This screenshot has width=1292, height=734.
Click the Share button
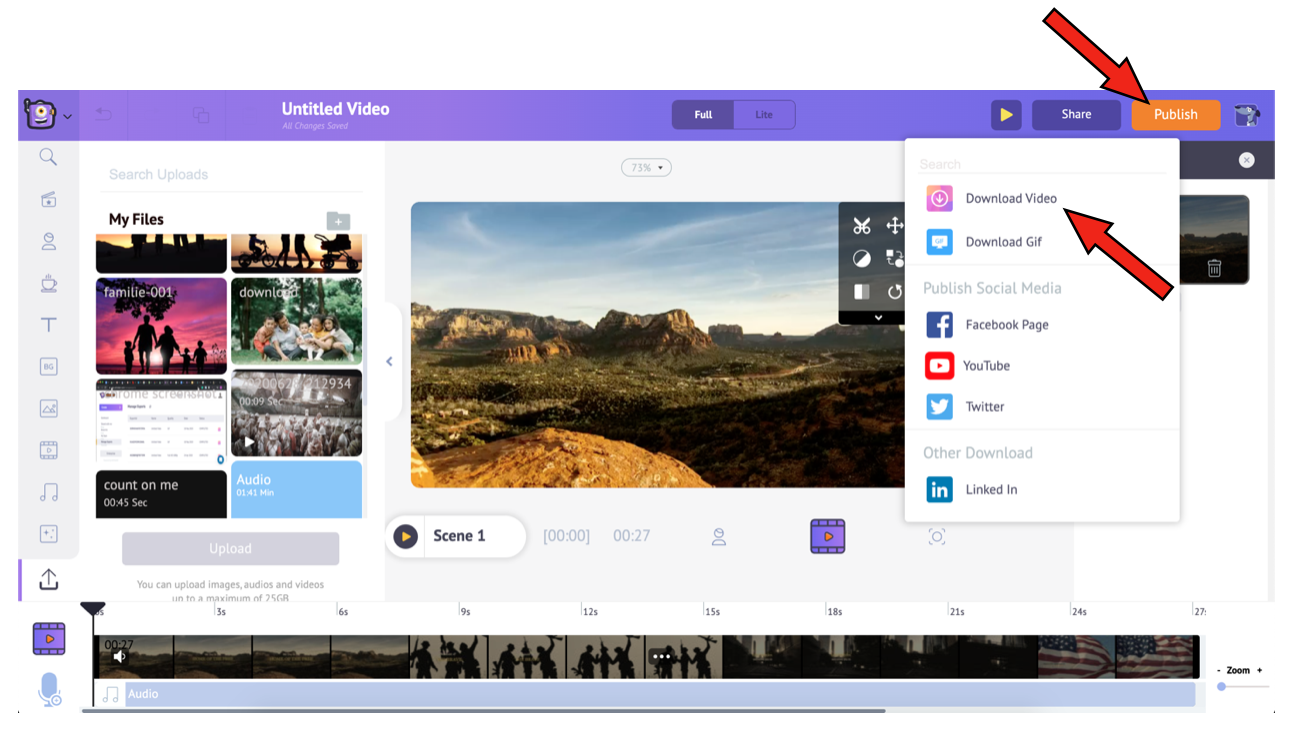click(x=1076, y=115)
